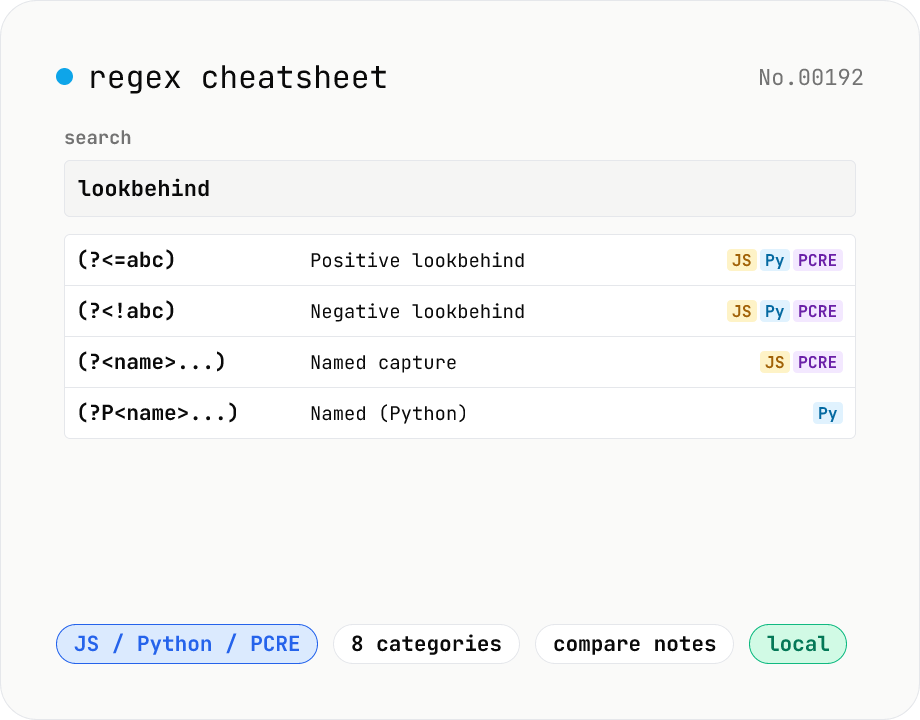Click JS badge on Negative lookbehind row

coord(742,311)
